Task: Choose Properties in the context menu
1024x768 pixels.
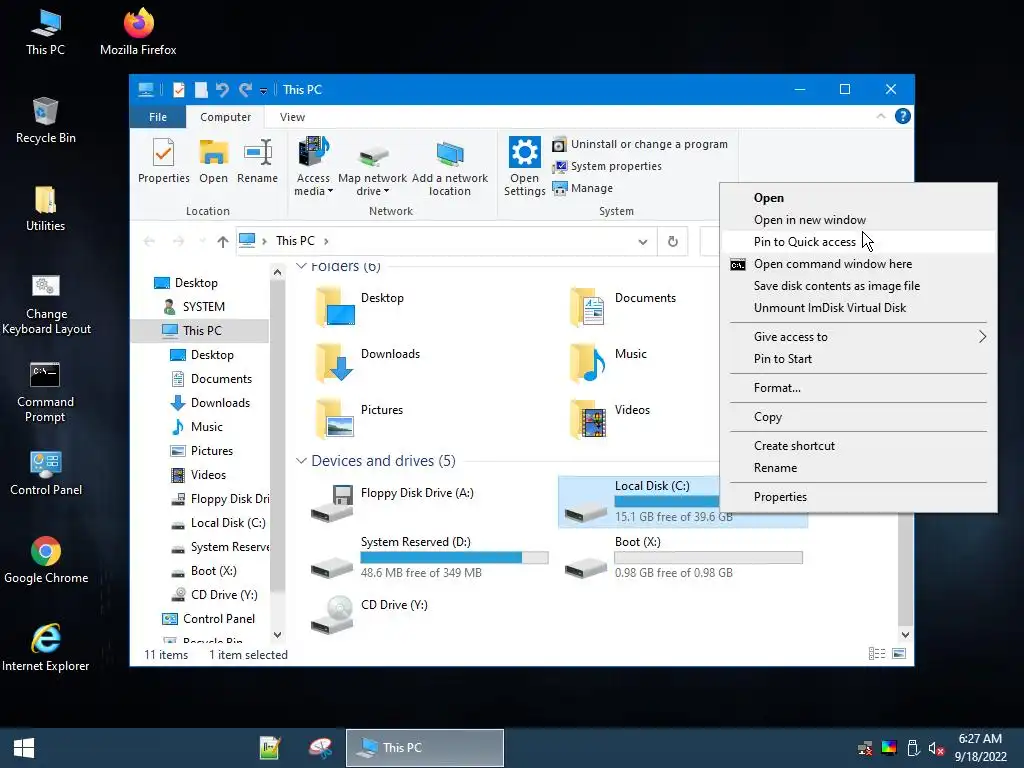Action: click(858, 497)
